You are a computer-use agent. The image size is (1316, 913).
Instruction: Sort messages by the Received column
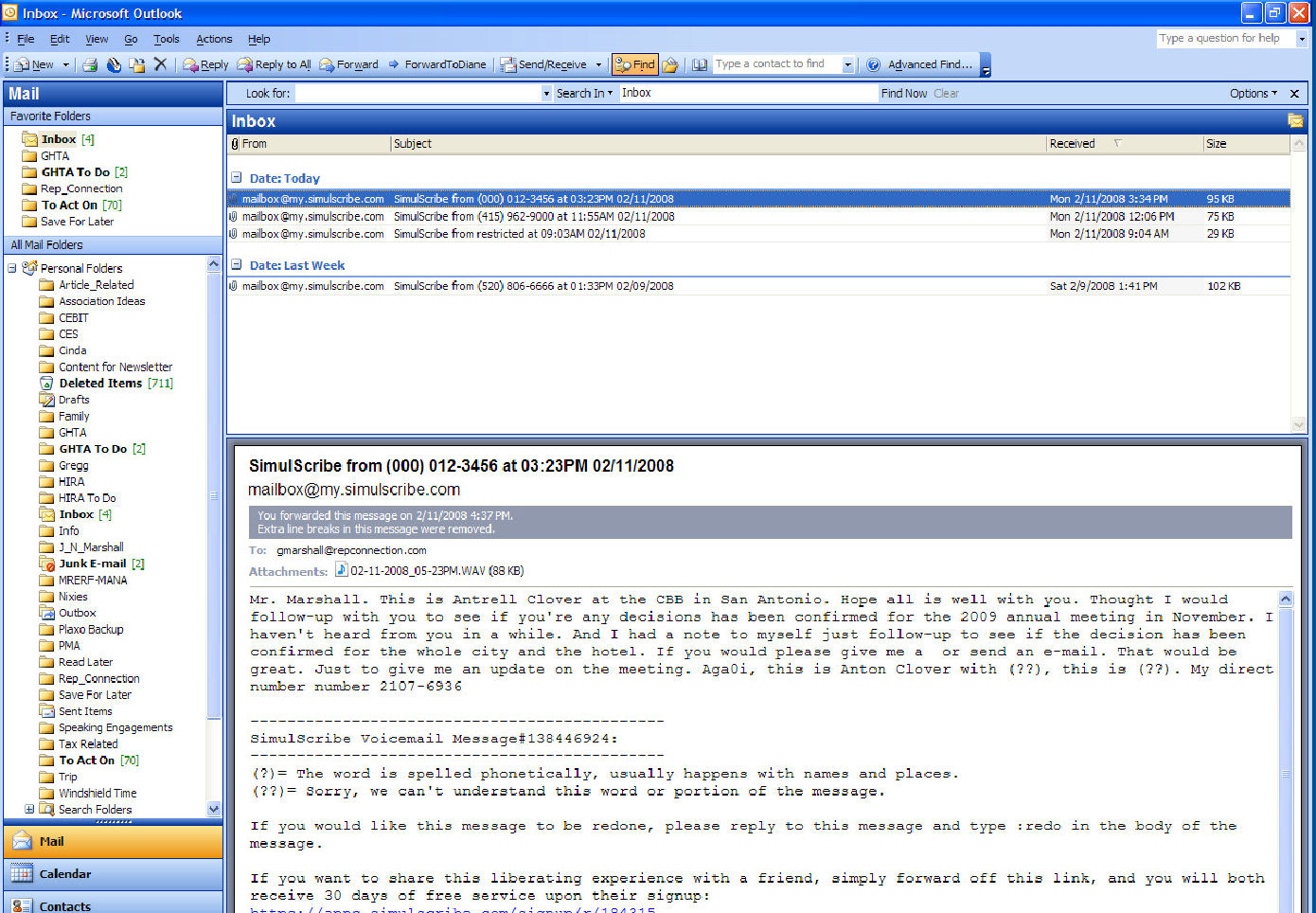point(1125,144)
